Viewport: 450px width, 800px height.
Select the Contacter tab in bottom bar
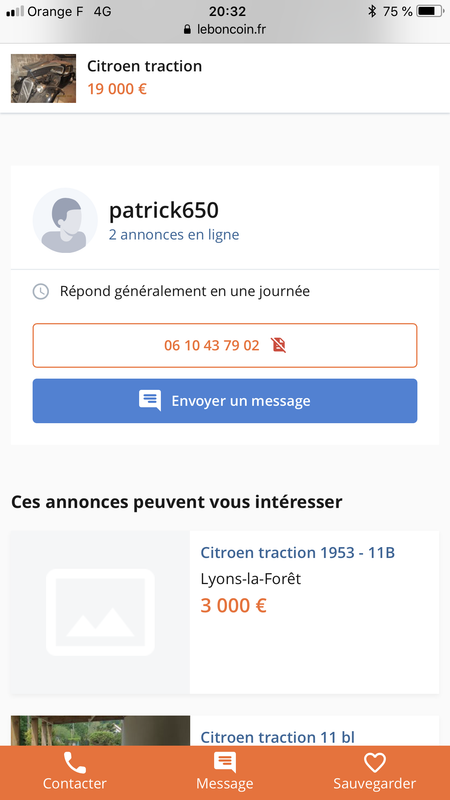pyautogui.click(x=74, y=772)
